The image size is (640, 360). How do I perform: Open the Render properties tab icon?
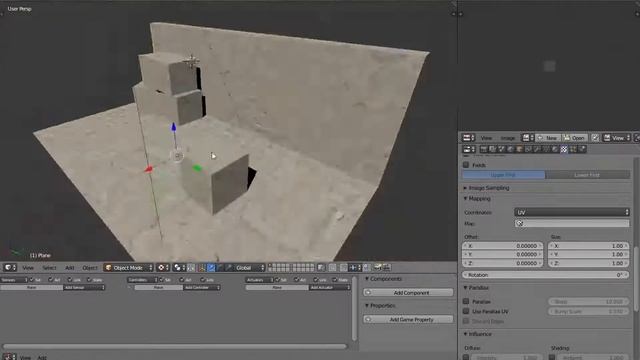(483, 149)
